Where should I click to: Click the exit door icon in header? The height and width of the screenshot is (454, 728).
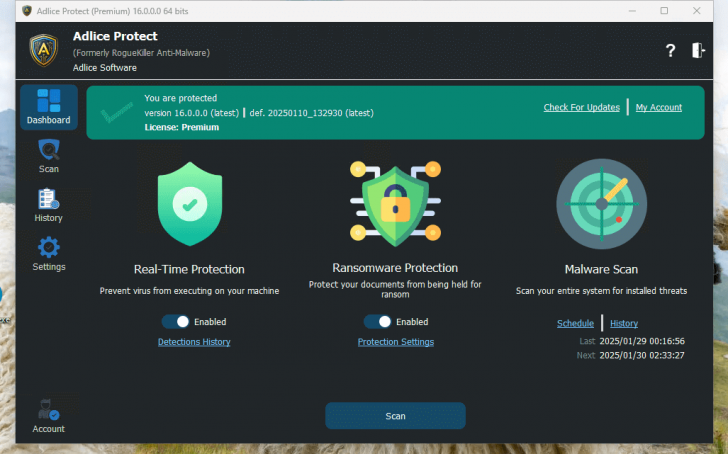click(698, 50)
